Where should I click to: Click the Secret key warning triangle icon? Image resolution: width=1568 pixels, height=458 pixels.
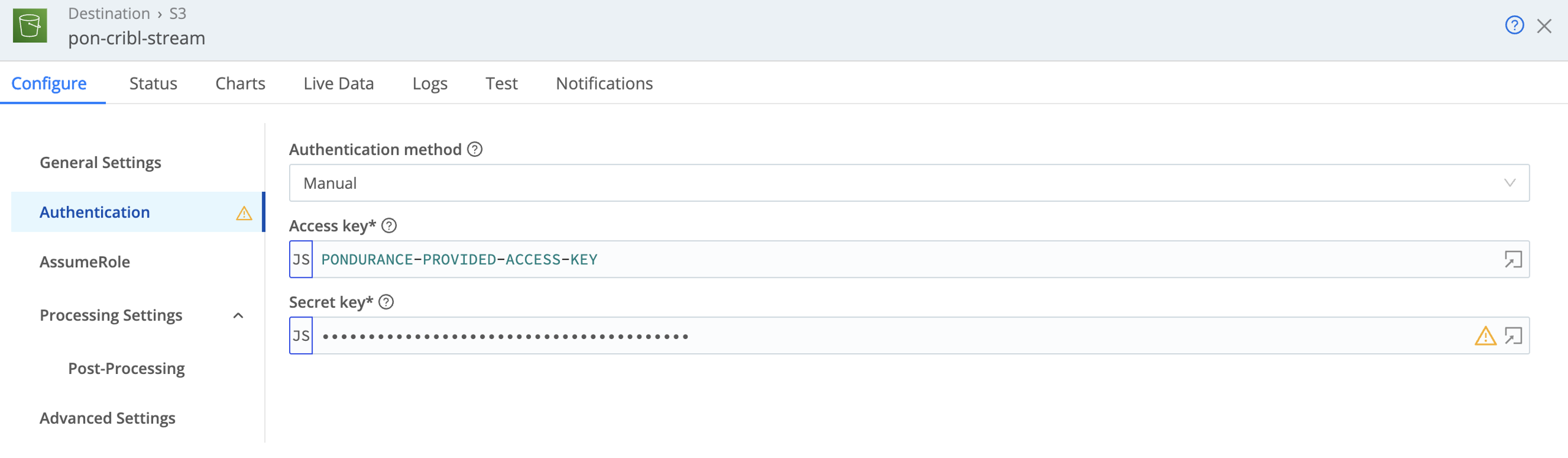coord(1485,336)
